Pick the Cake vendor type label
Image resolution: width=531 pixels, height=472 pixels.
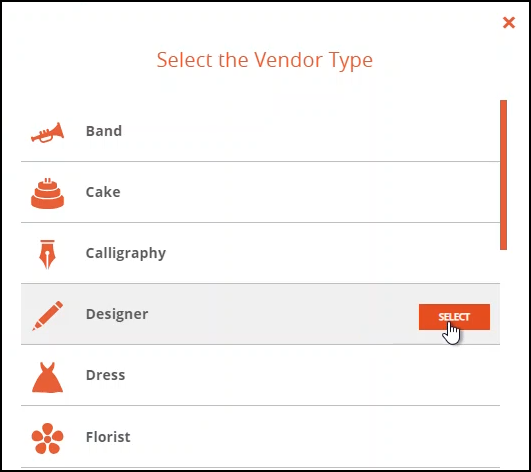[x=103, y=192]
